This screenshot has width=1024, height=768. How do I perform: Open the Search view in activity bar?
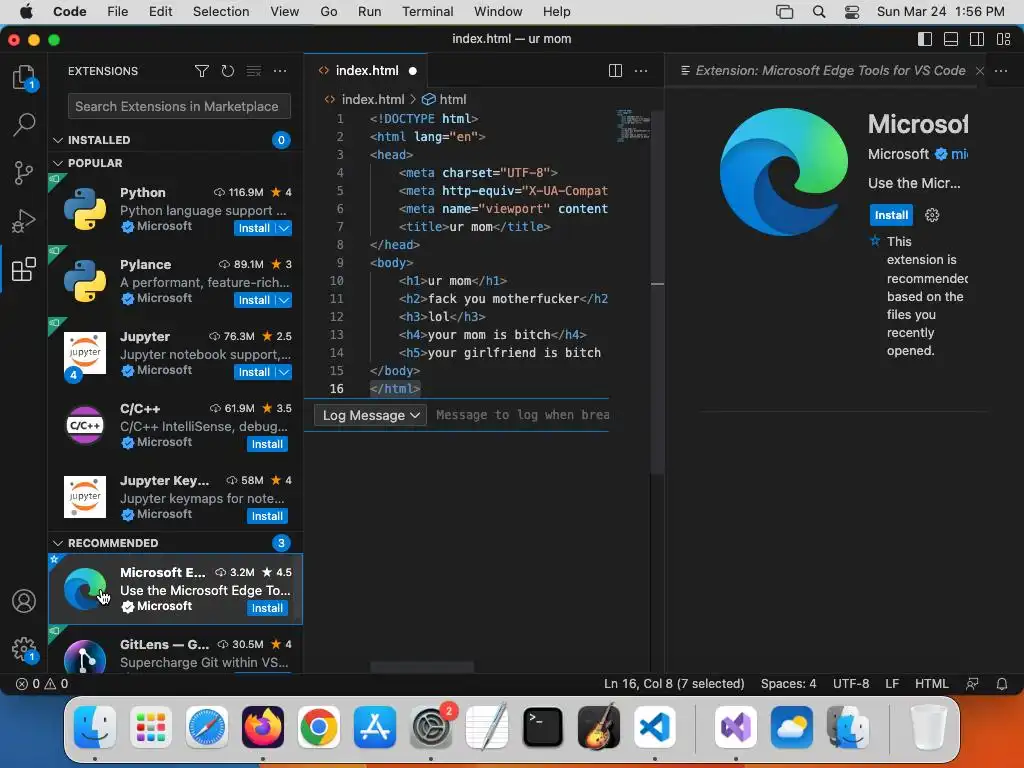pyautogui.click(x=24, y=125)
